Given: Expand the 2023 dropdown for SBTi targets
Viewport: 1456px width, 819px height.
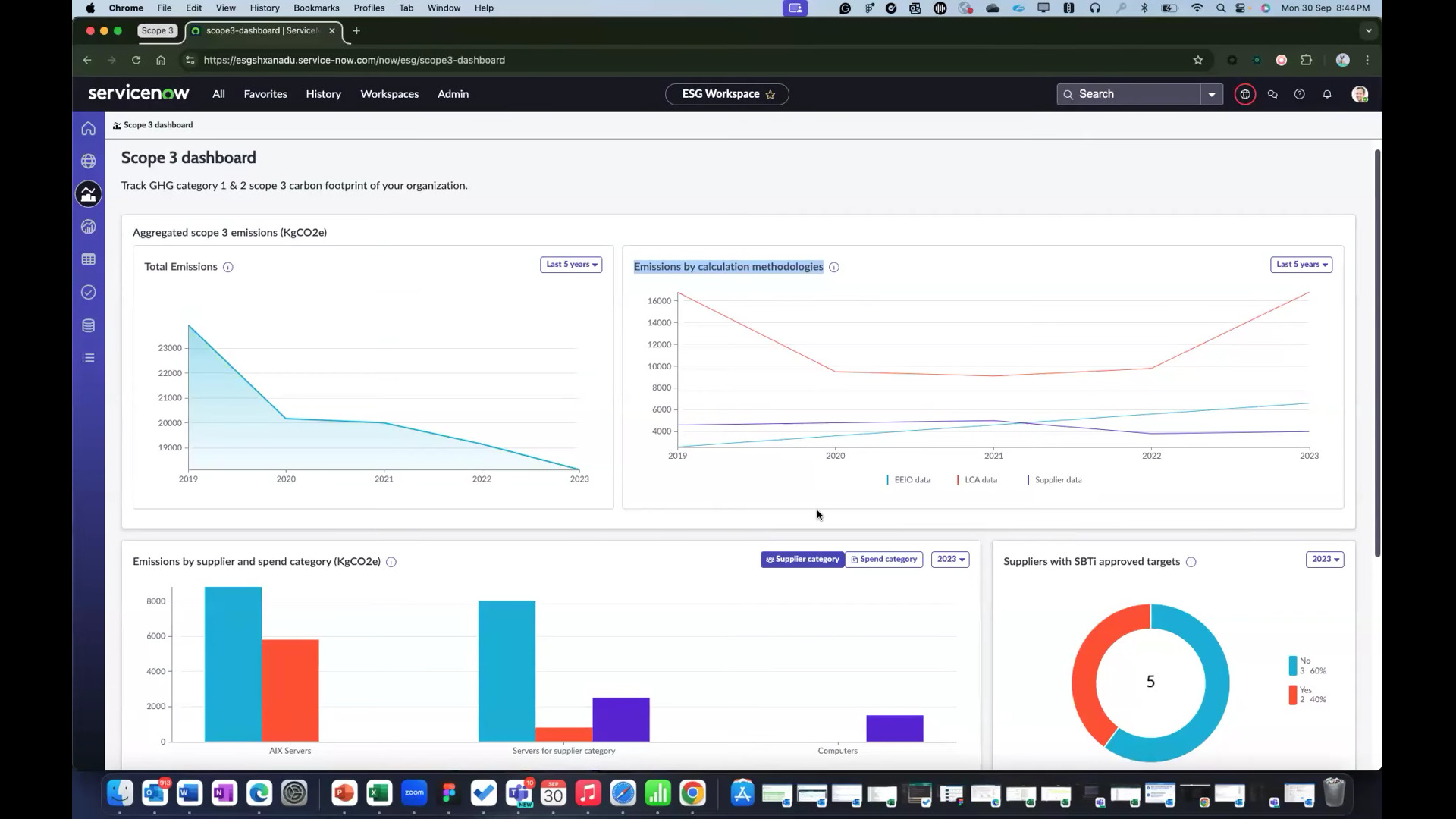Looking at the screenshot, I should (1324, 559).
